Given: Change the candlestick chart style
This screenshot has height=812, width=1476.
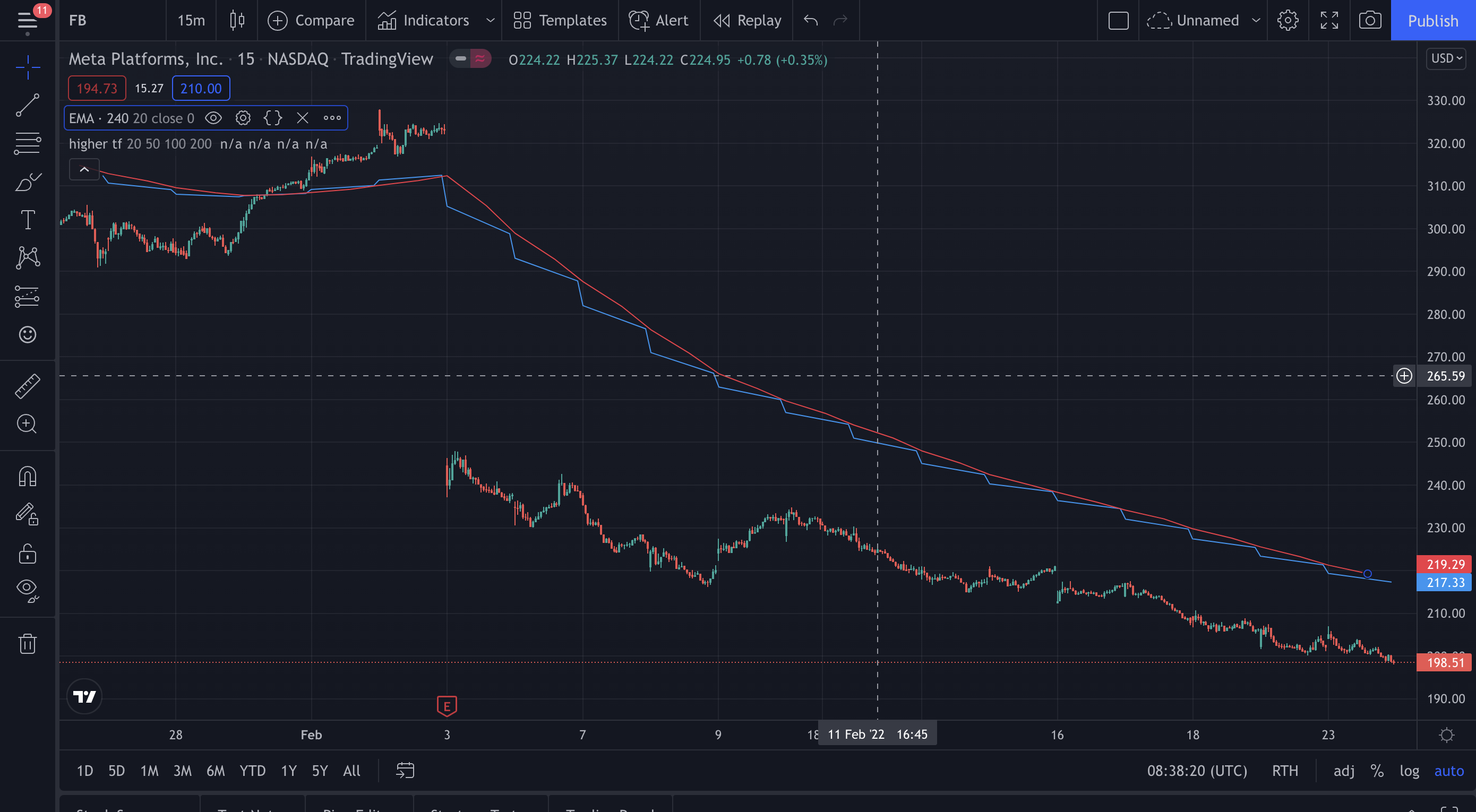Looking at the screenshot, I should 237,21.
